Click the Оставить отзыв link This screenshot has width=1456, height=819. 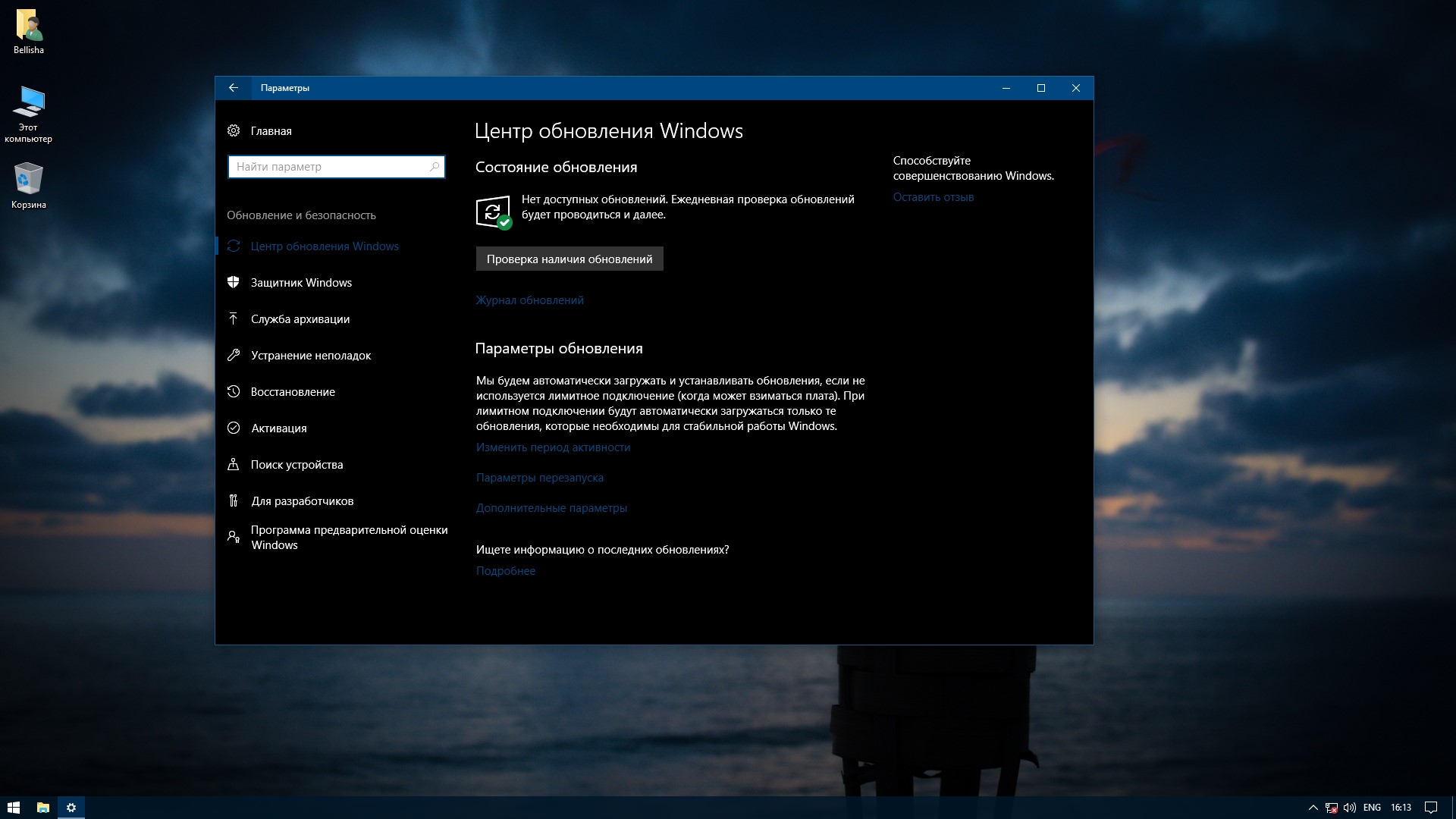pos(933,197)
